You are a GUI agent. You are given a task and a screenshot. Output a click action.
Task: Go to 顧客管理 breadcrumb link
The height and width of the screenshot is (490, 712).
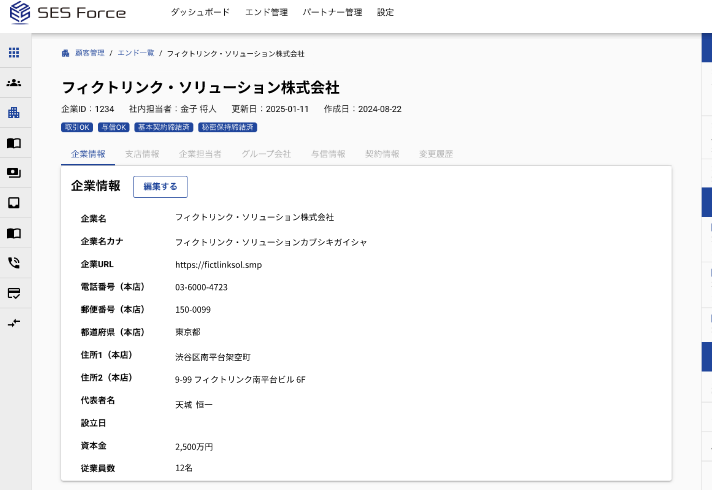point(90,53)
